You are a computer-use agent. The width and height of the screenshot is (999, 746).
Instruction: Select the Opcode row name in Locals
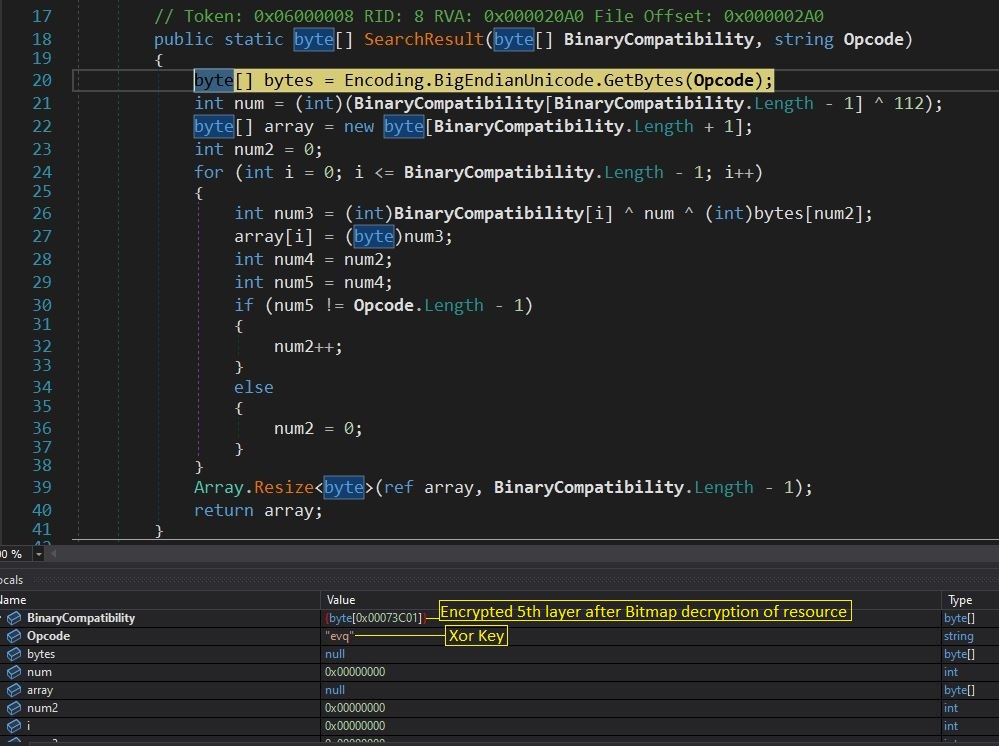coord(48,636)
